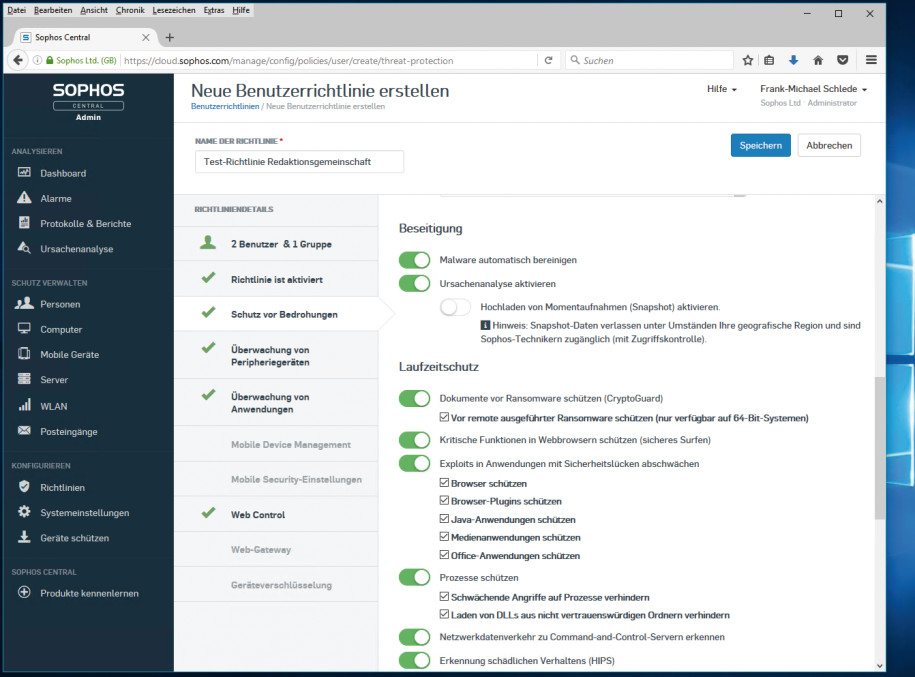
Task: Go back with the browser back arrow
Action: pyautogui.click(x=18, y=60)
